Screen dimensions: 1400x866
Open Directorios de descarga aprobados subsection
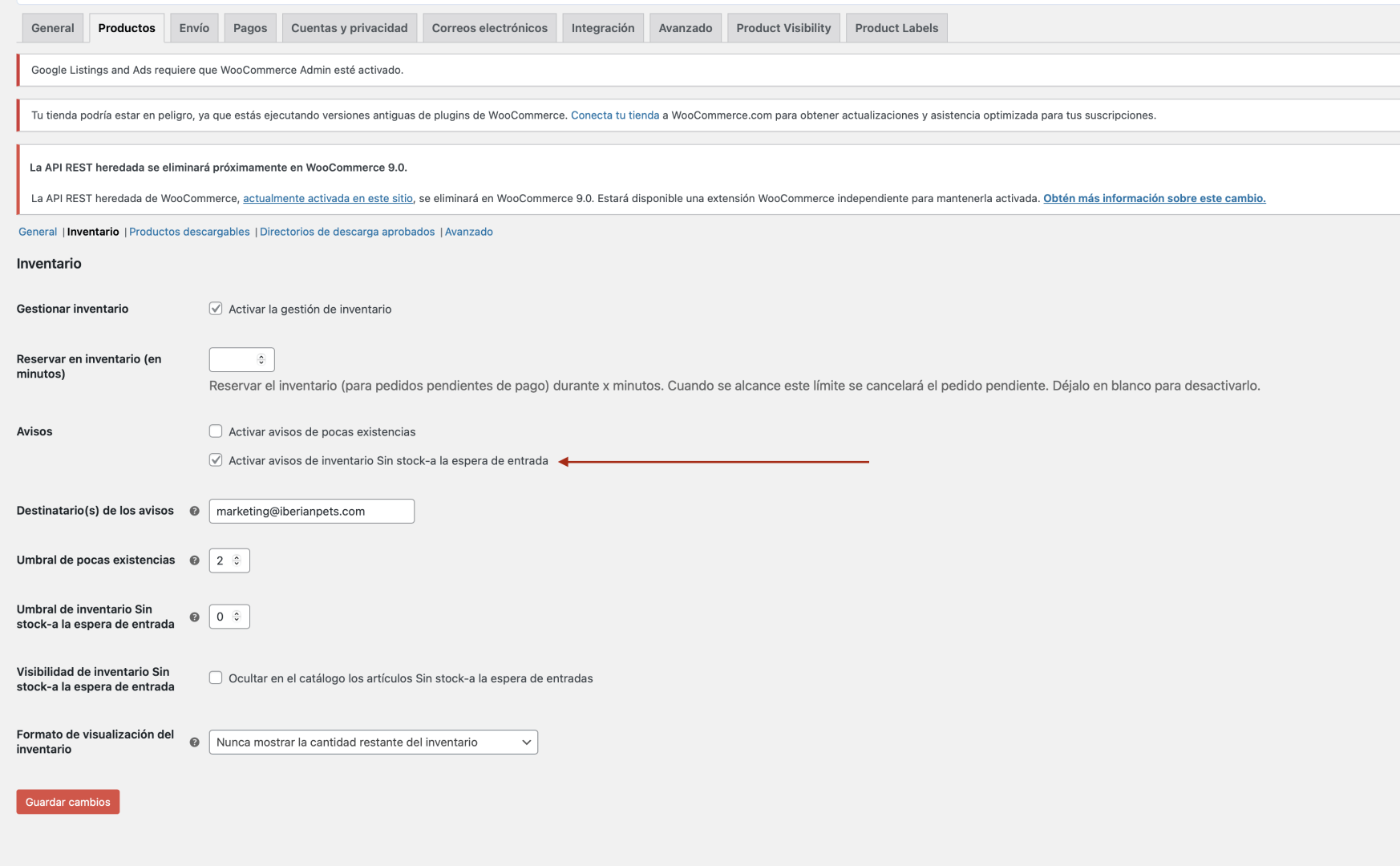(347, 232)
